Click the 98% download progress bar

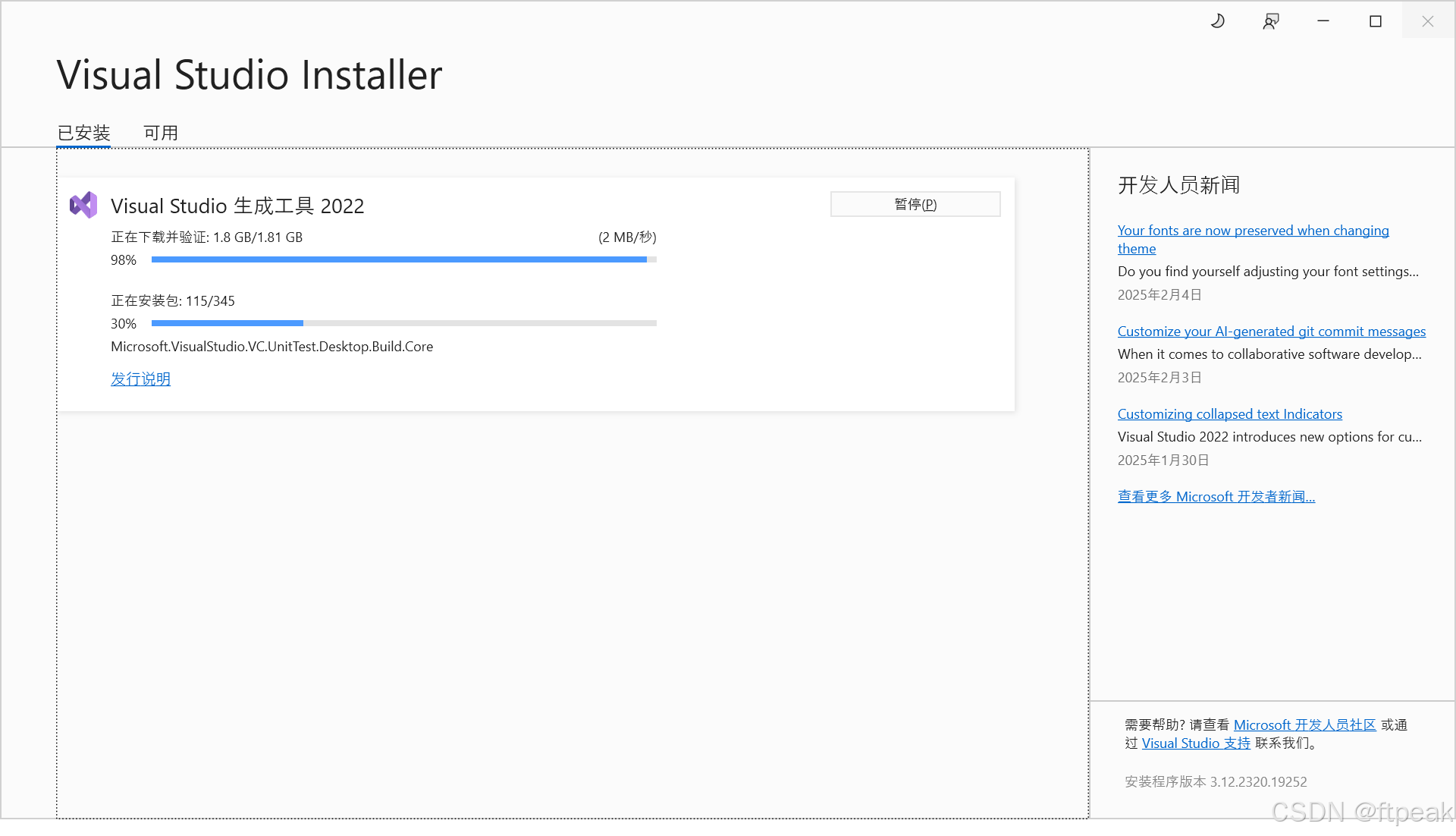(403, 259)
